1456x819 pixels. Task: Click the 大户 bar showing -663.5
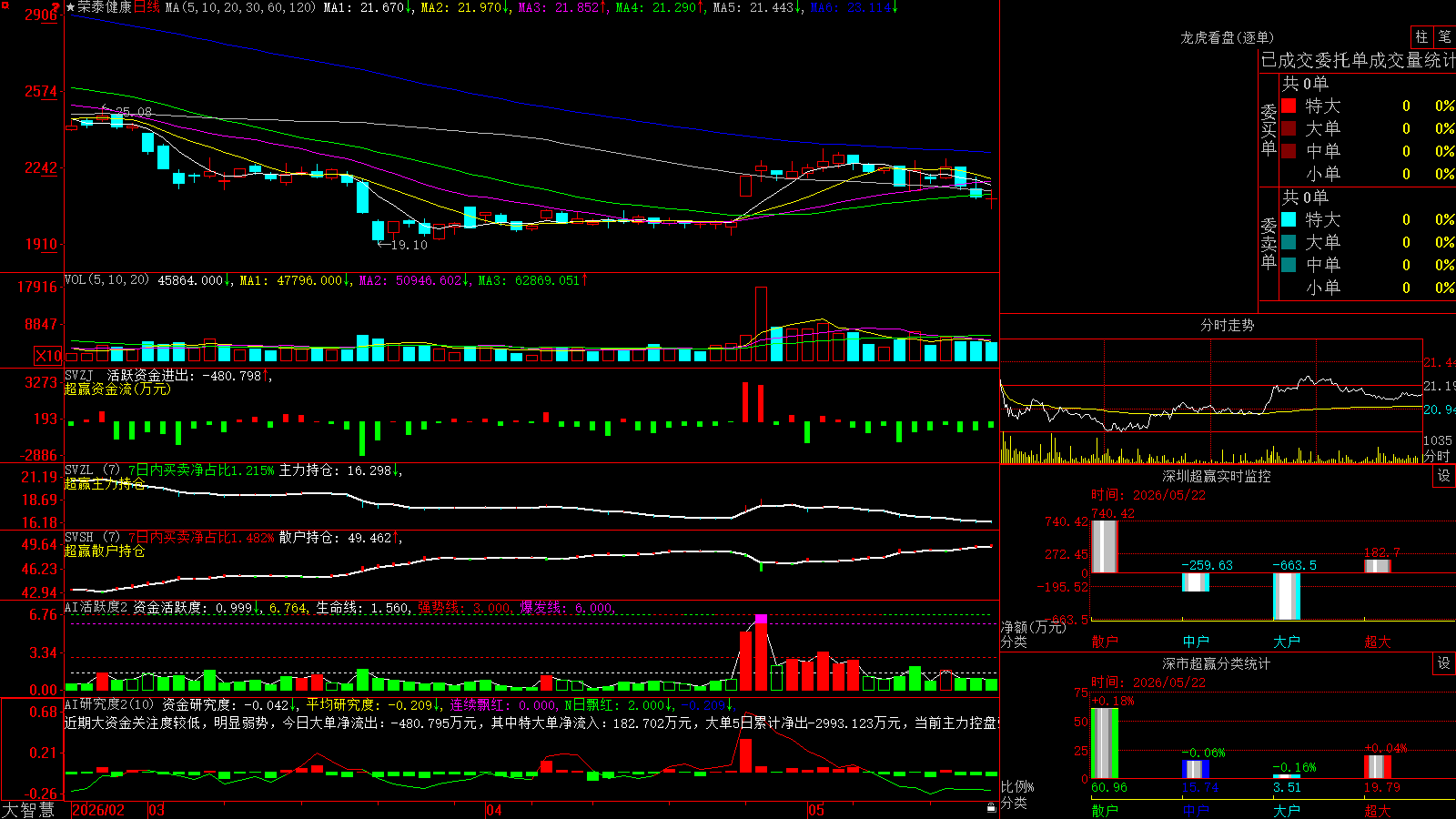1287,596
